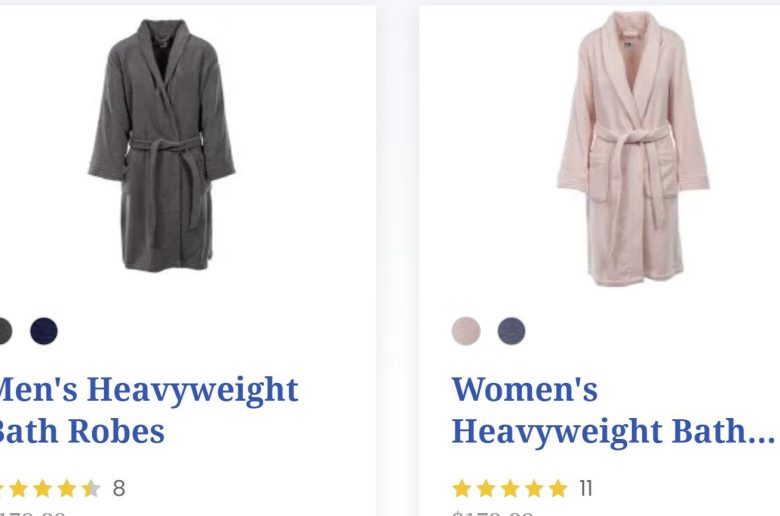780x516 pixels.
Task: Click the women's robe price below rating
Action: click(x=492, y=513)
